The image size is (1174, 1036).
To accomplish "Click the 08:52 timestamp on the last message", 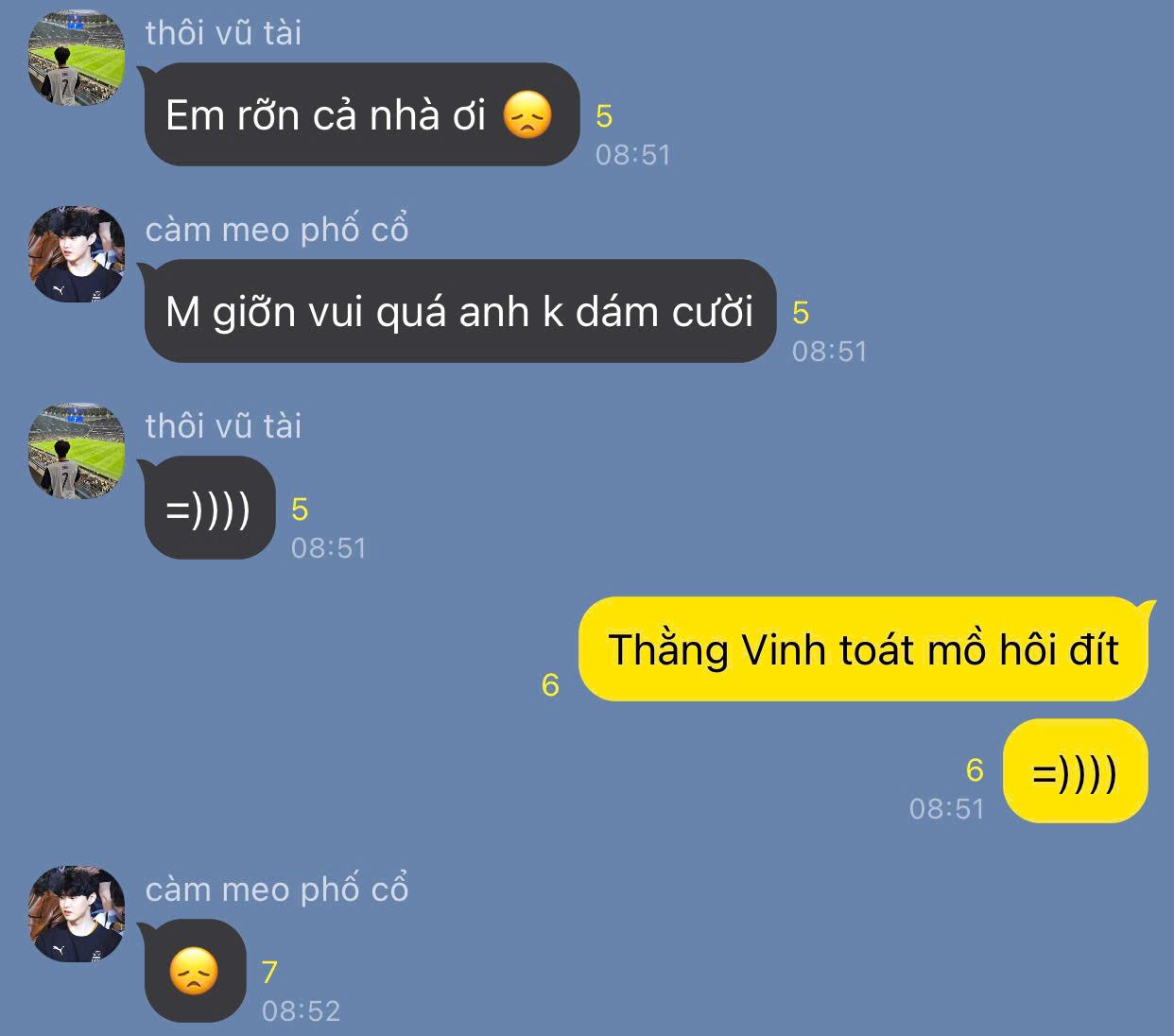I will coord(301,1011).
